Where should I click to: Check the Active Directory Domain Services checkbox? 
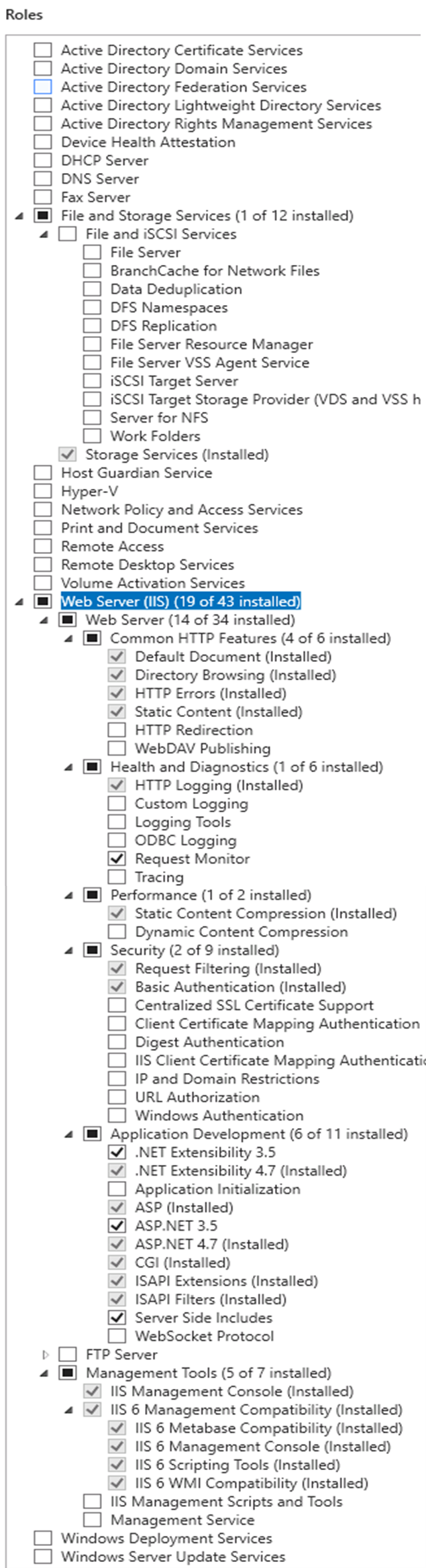pyautogui.click(x=43, y=68)
